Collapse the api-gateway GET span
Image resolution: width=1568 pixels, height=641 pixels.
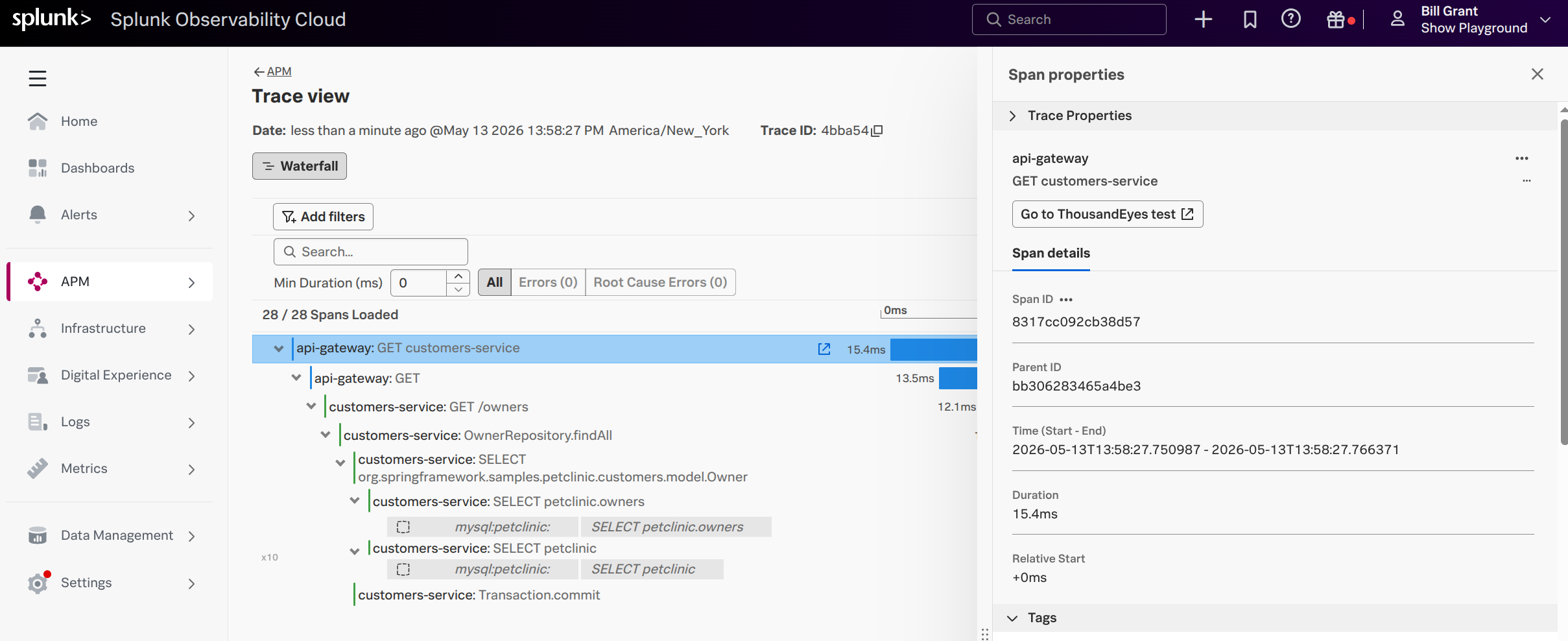tap(296, 378)
